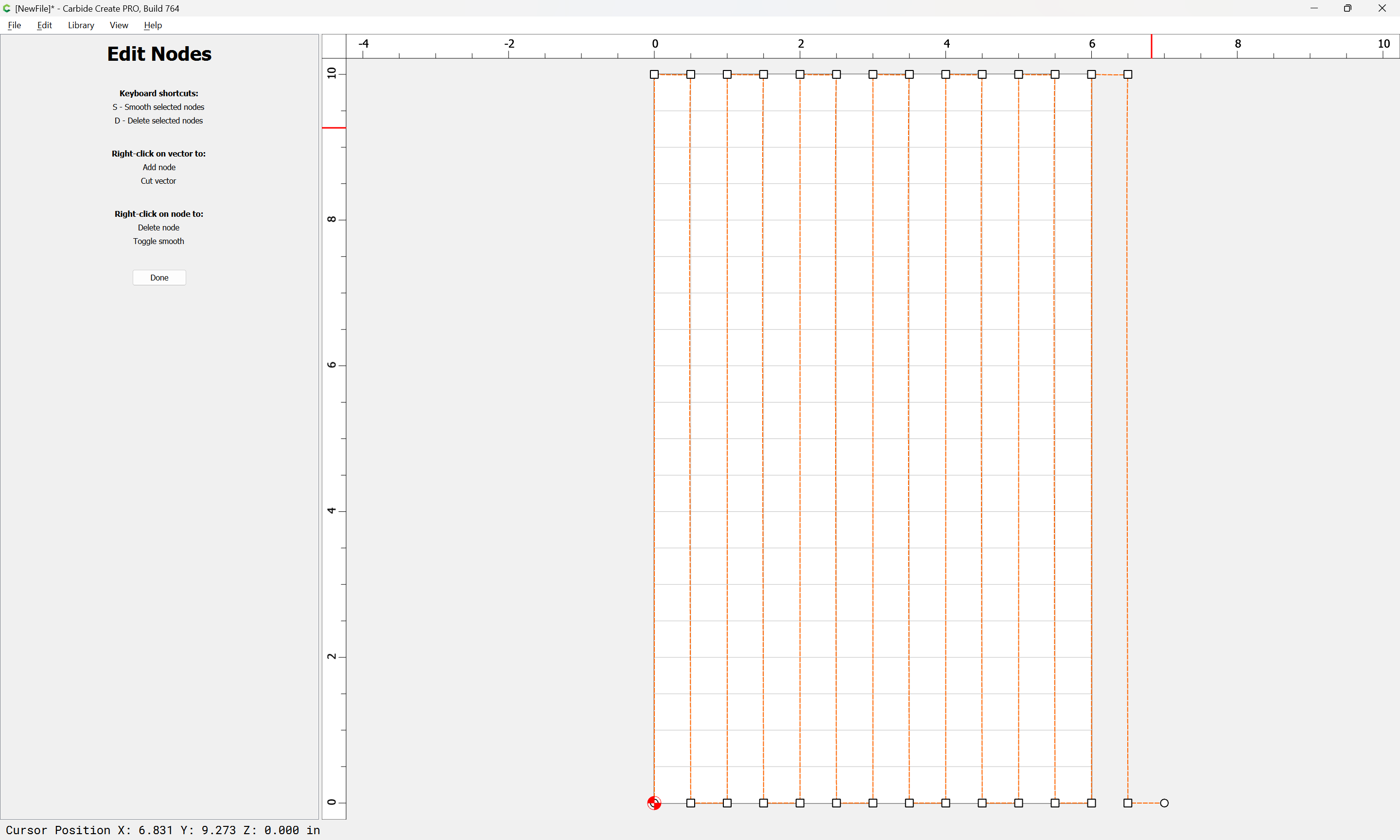1400x840 pixels.
Task: Select bottom-row node aligned with ruler mark 2
Action: [x=800, y=803]
